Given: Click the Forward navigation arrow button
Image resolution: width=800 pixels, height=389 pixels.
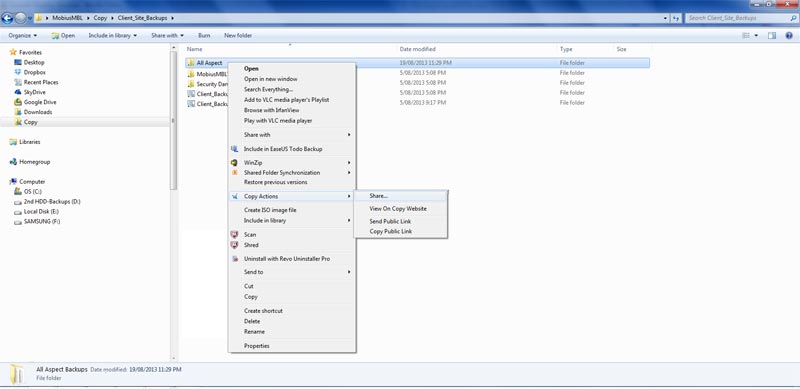Looking at the screenshot, I should 20,18.
